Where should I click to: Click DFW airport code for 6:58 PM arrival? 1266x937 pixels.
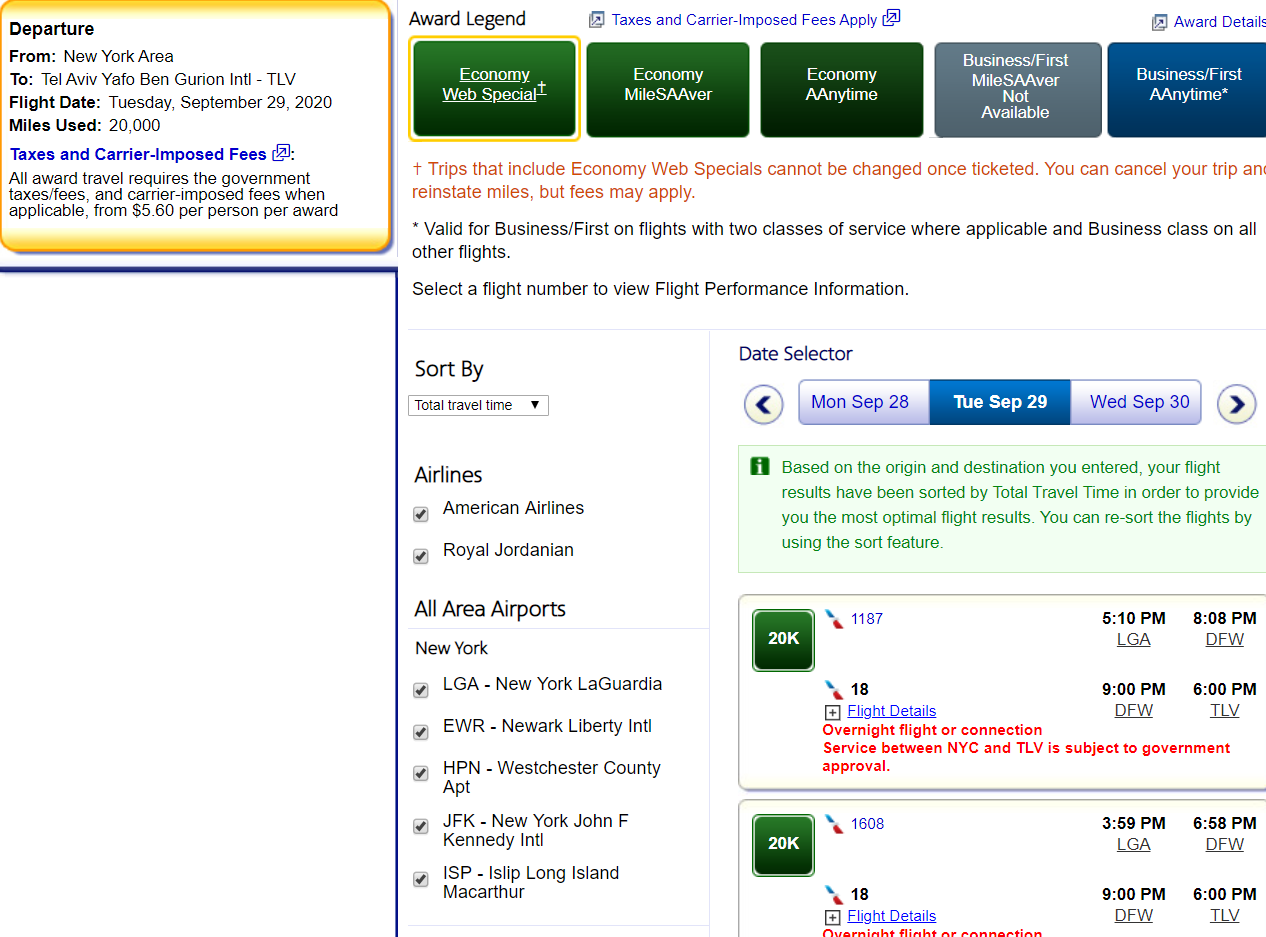[1225, 845]
